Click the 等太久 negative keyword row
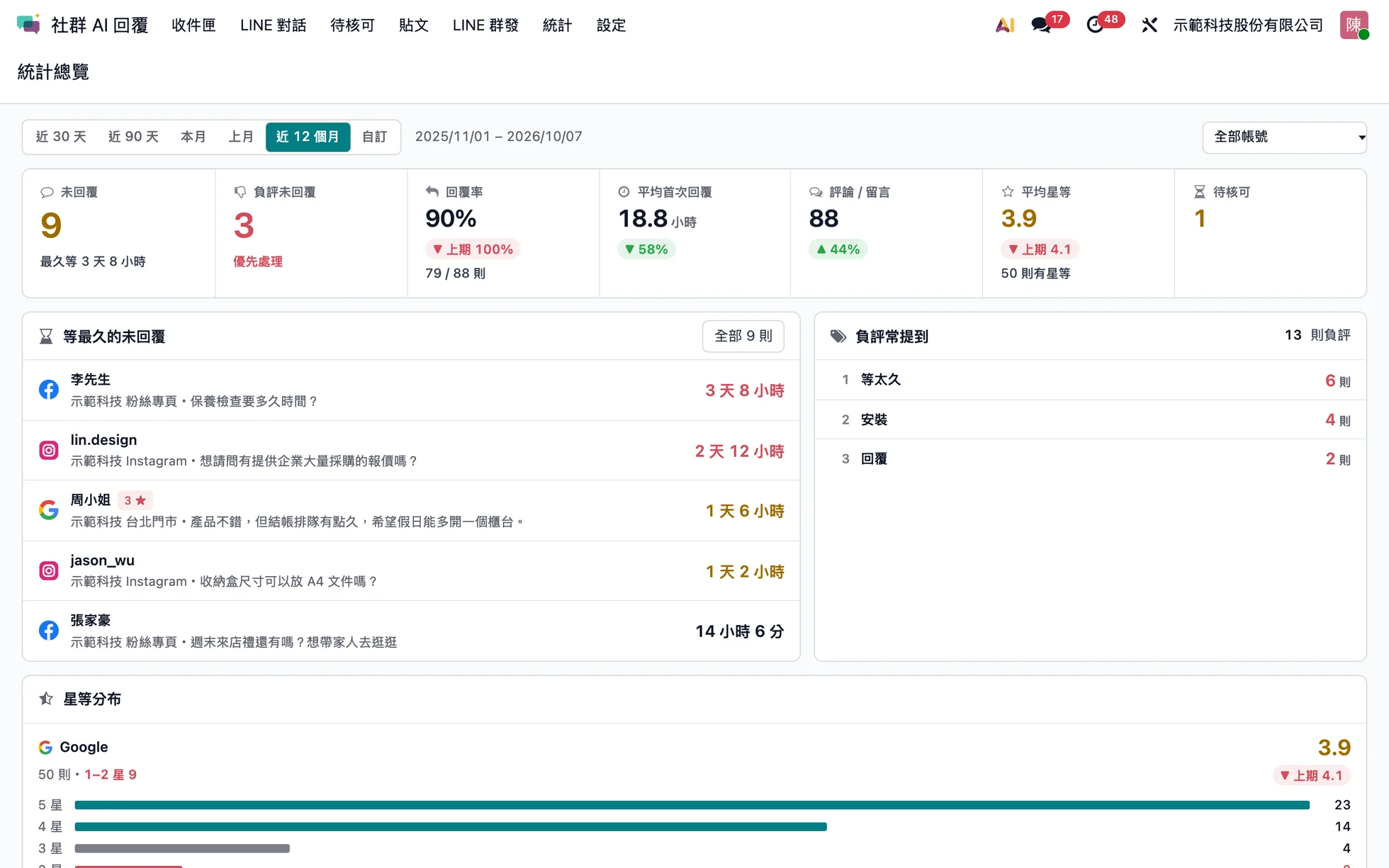1389x868 pixels. coord(1090,380)
